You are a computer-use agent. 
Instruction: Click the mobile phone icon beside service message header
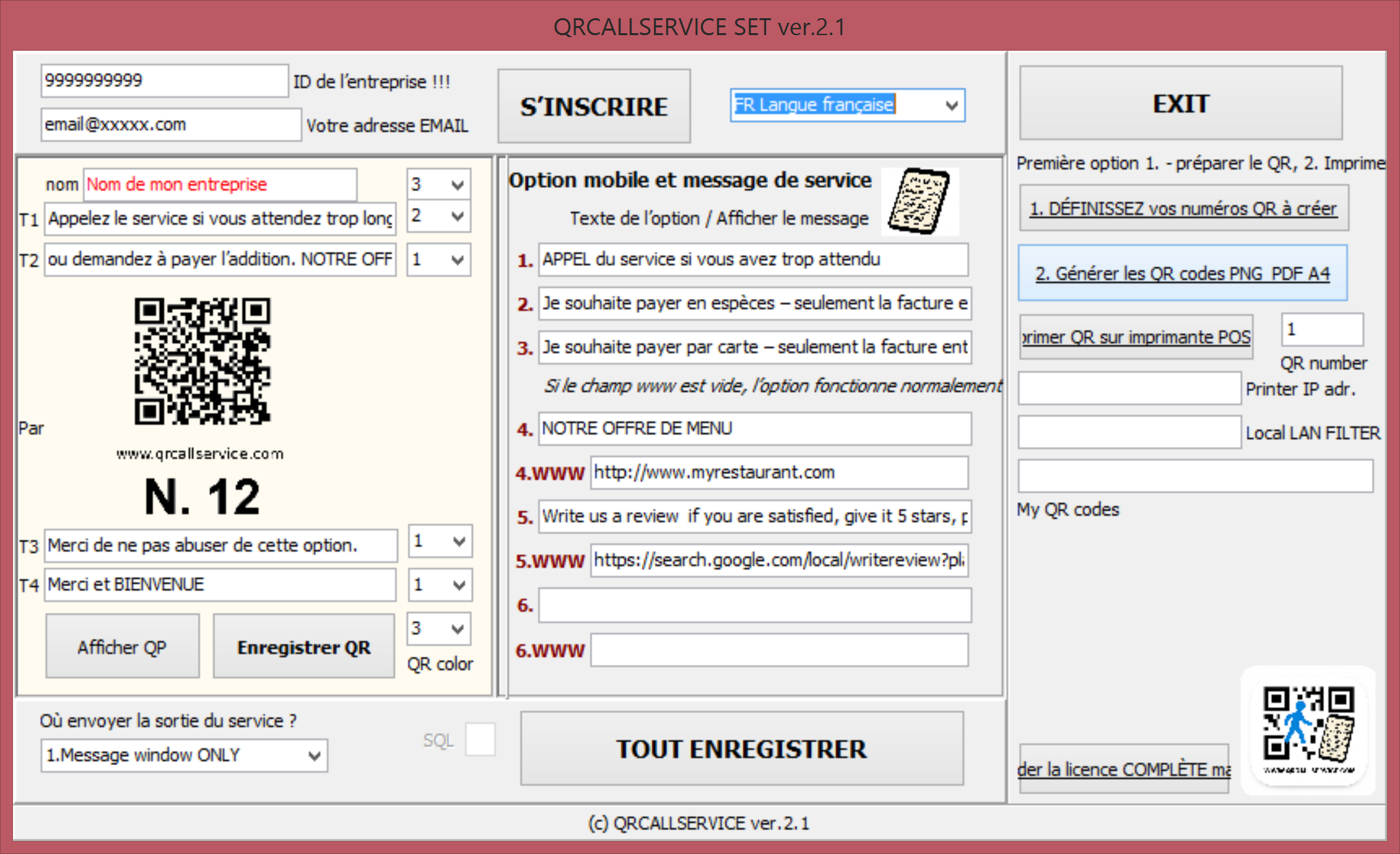[x=919, y=200]
